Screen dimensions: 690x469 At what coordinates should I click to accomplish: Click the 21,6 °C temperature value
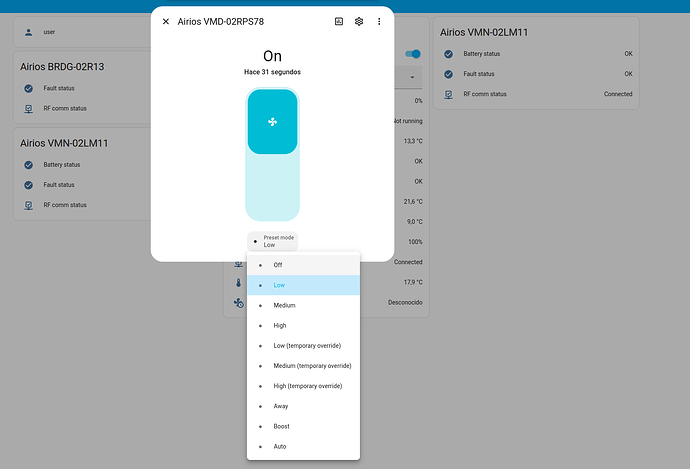pyautogui.click(x=413, y=202)
